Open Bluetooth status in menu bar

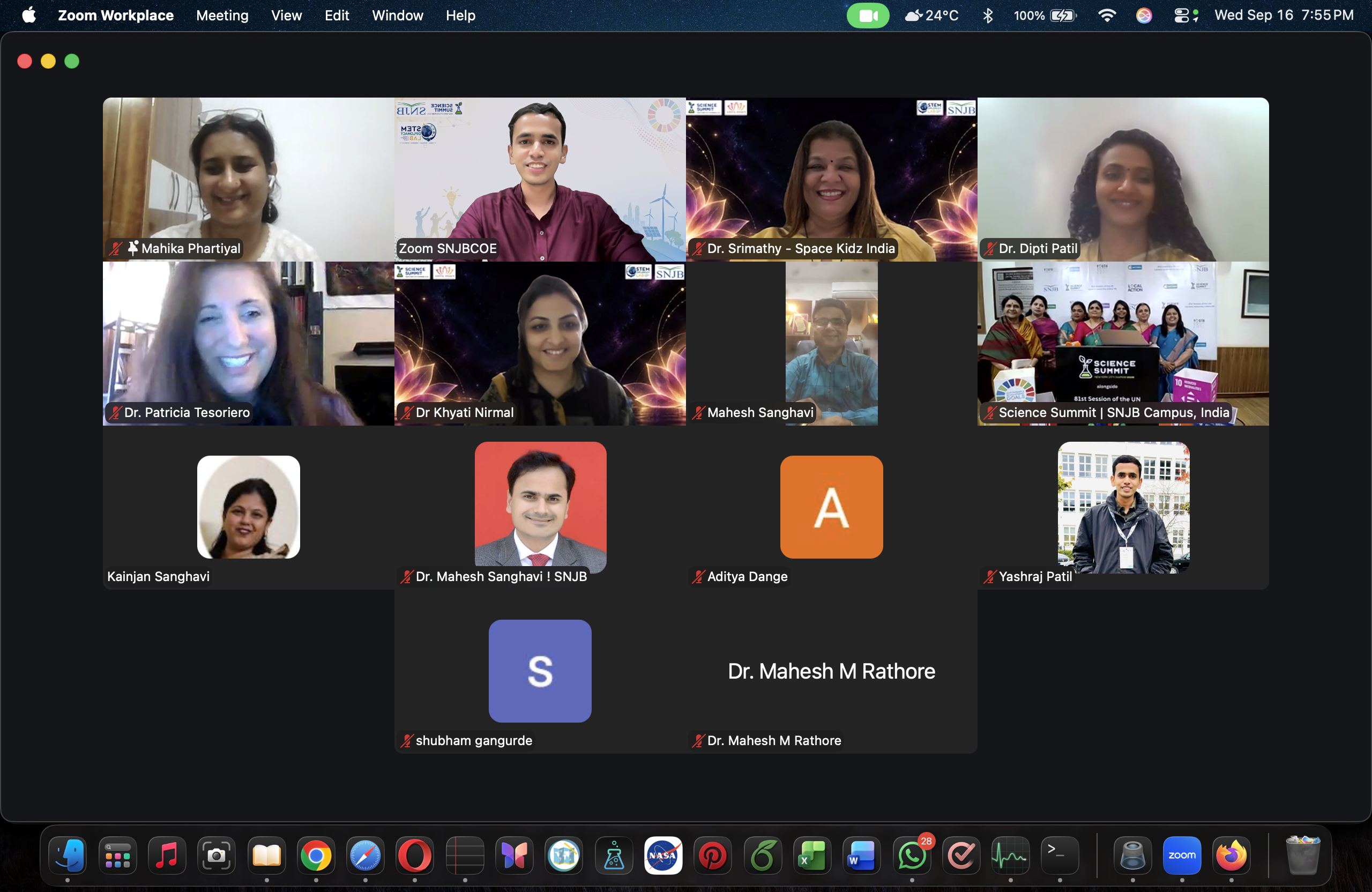click(x=988, y=16)
